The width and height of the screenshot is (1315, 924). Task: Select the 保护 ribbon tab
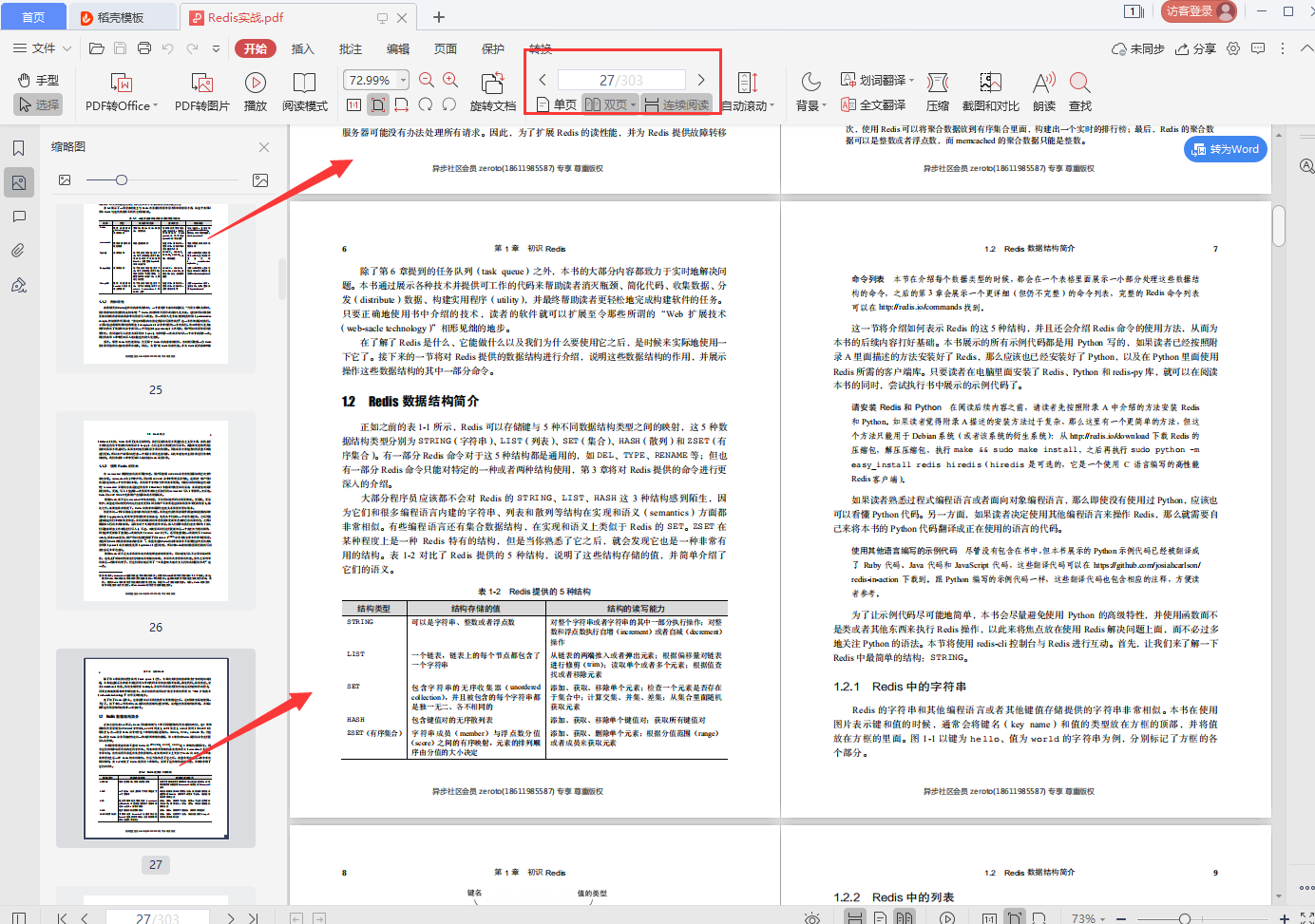tap(493, 48)
